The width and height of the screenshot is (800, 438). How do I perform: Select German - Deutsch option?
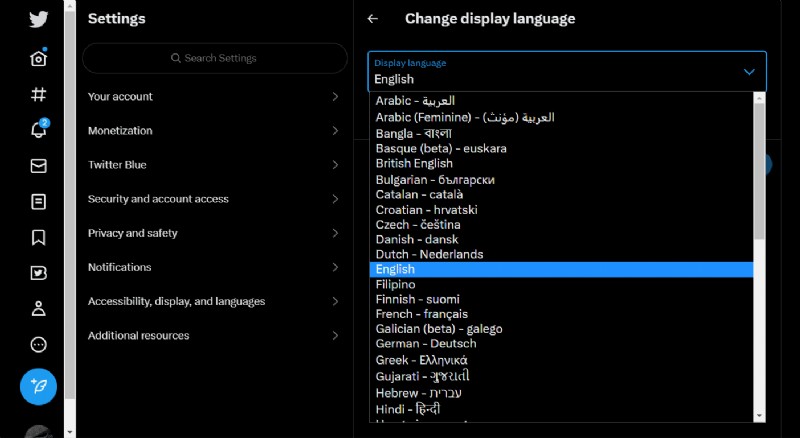561,344
